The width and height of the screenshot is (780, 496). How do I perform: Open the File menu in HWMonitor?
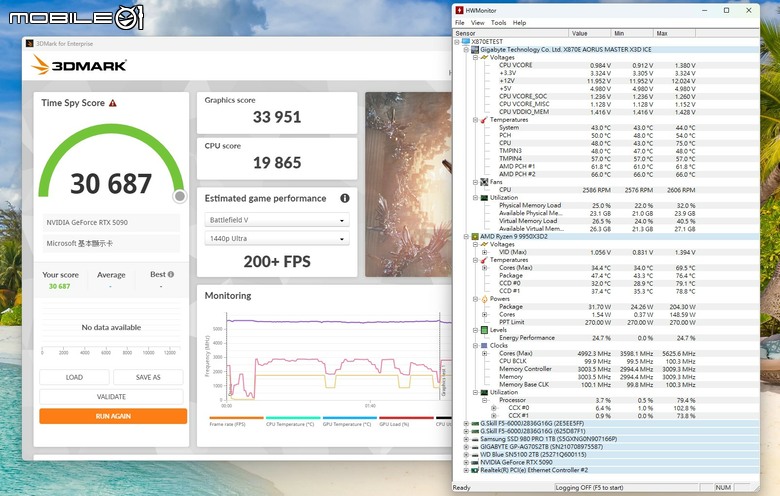point(459,23)
